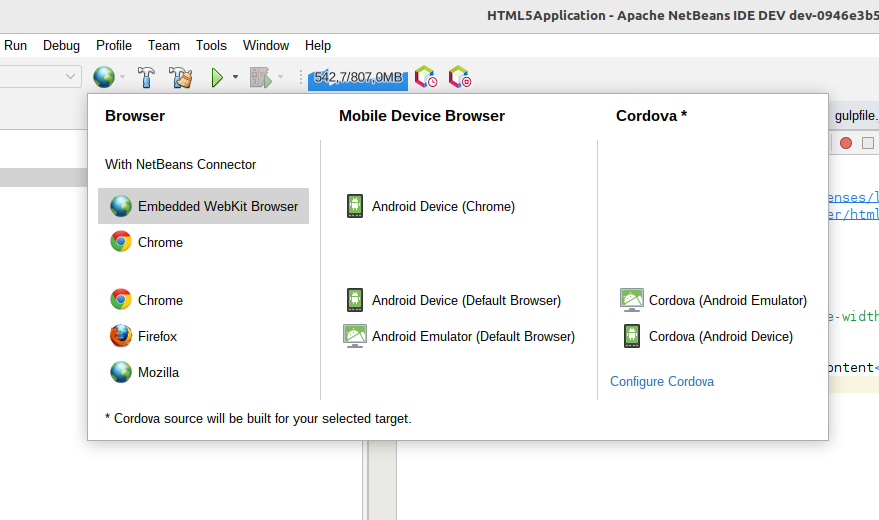The width and height of the screenshot is (879, 520).
Task: Click the Mobile Device Browser heading
Action: tap(422, 116)
